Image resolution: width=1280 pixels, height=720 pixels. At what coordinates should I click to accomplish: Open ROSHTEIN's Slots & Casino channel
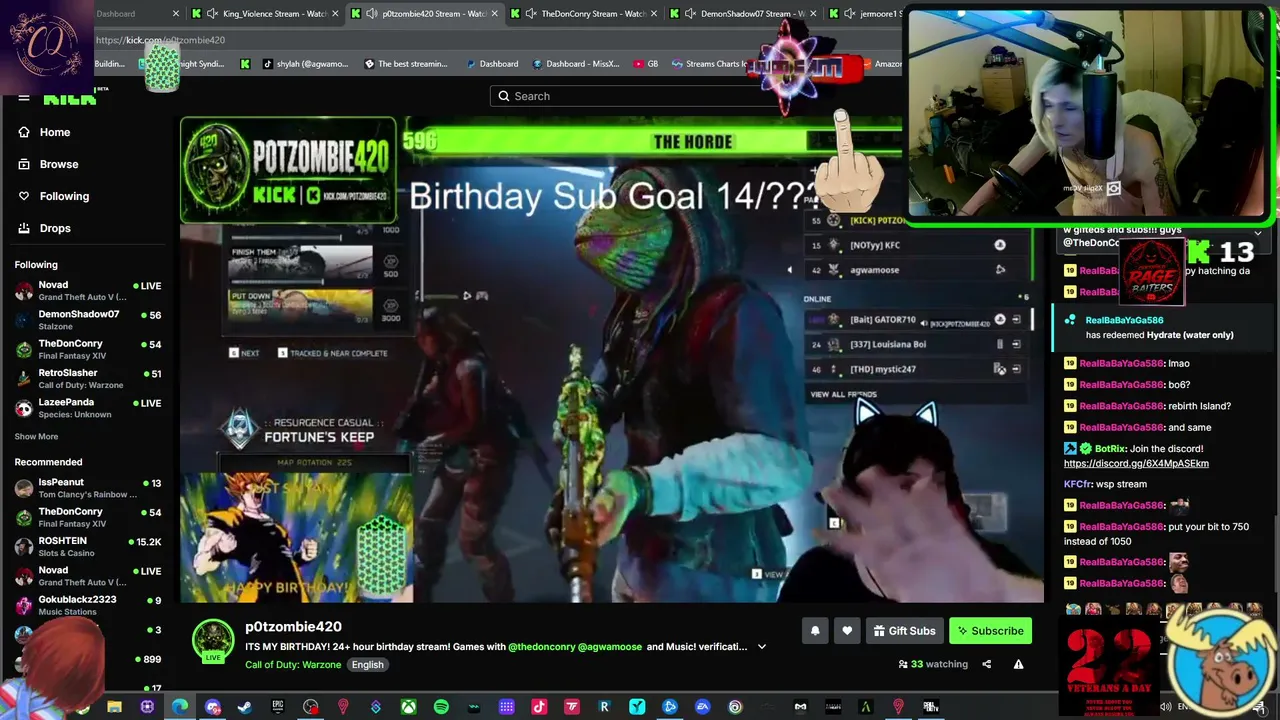click(x=88, y=547)
